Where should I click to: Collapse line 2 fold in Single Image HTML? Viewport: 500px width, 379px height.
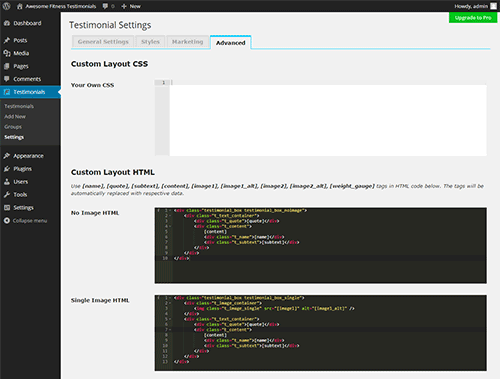pos(170,303)
